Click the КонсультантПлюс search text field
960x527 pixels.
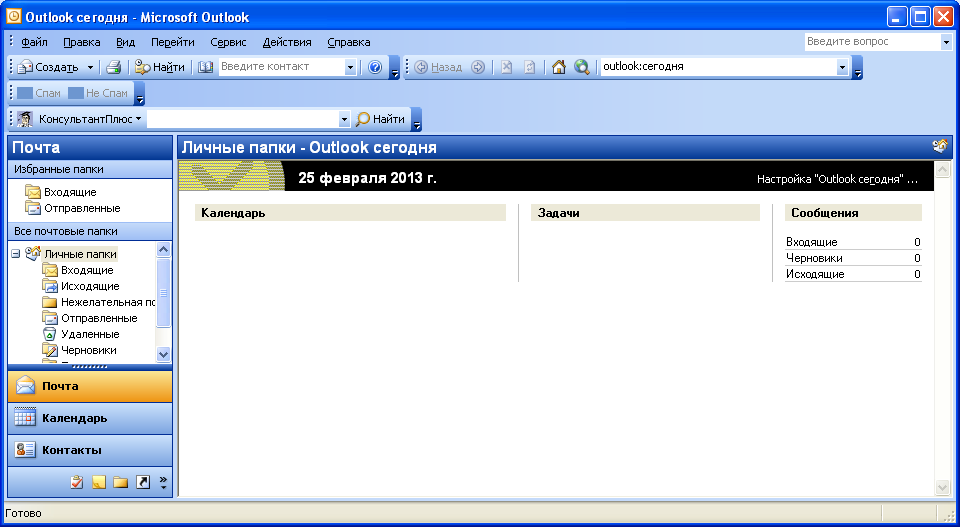point(243,119)
